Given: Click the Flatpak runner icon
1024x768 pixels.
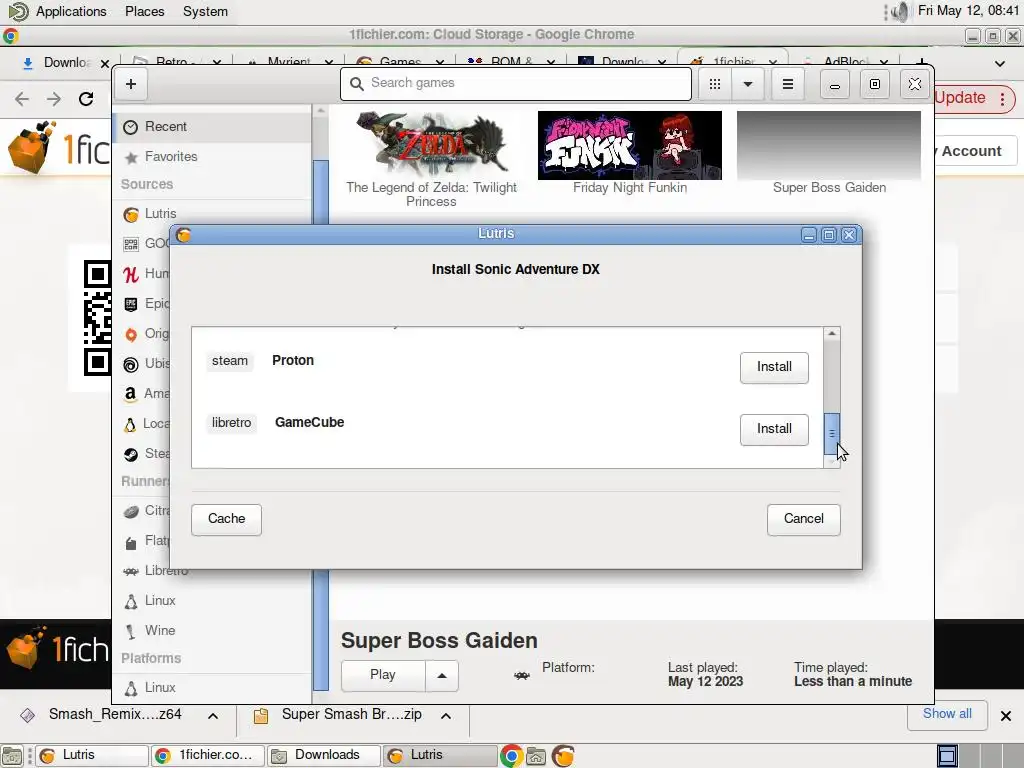Looking at the screenshot, I should click(131, 541).
